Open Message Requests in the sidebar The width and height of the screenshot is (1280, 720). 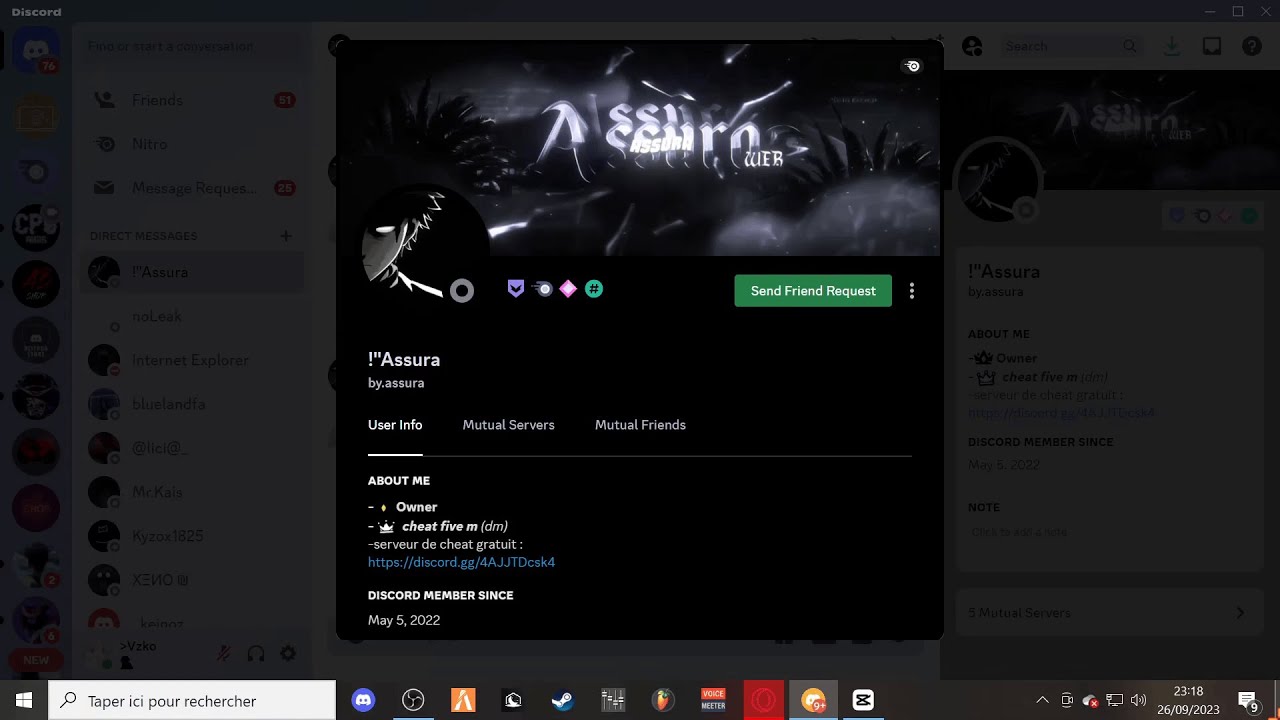[190, 188]
